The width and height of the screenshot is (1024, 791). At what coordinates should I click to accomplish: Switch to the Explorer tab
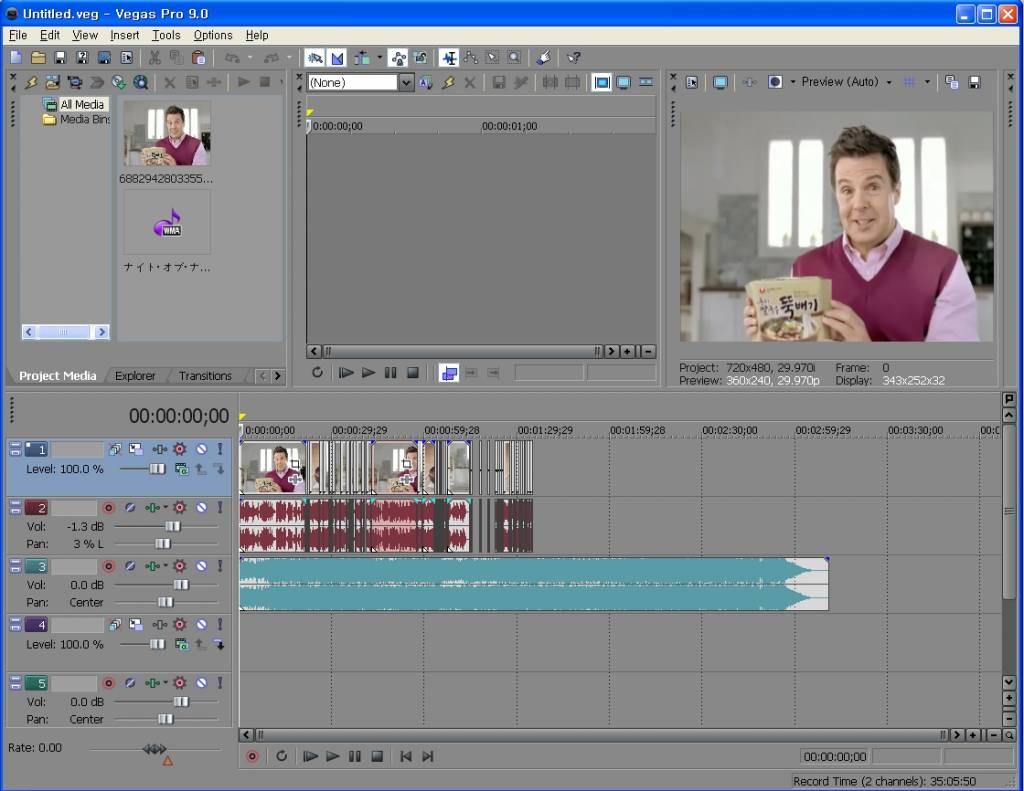(x=135, y=376)
